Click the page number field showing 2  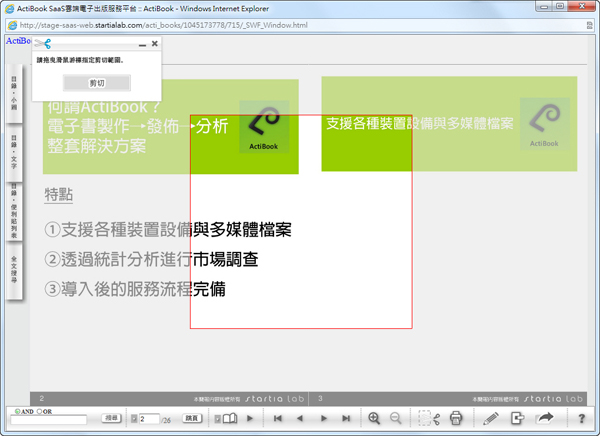pyautogui.click(x=149, y=419)
